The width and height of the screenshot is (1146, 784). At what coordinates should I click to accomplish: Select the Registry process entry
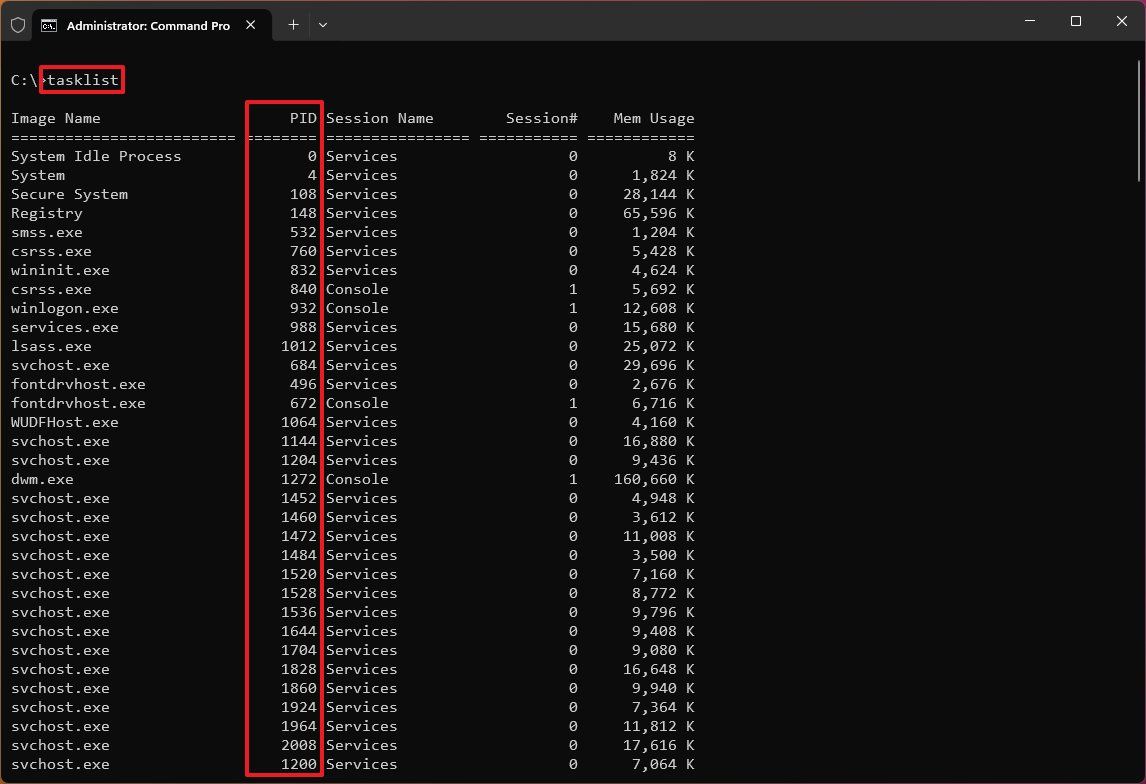click(47, 213)
